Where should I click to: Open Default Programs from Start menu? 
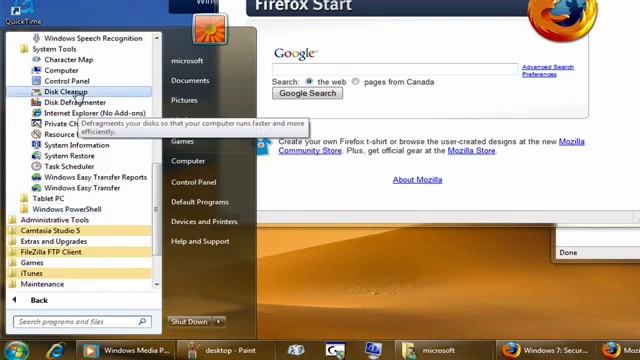coord(200,202)
